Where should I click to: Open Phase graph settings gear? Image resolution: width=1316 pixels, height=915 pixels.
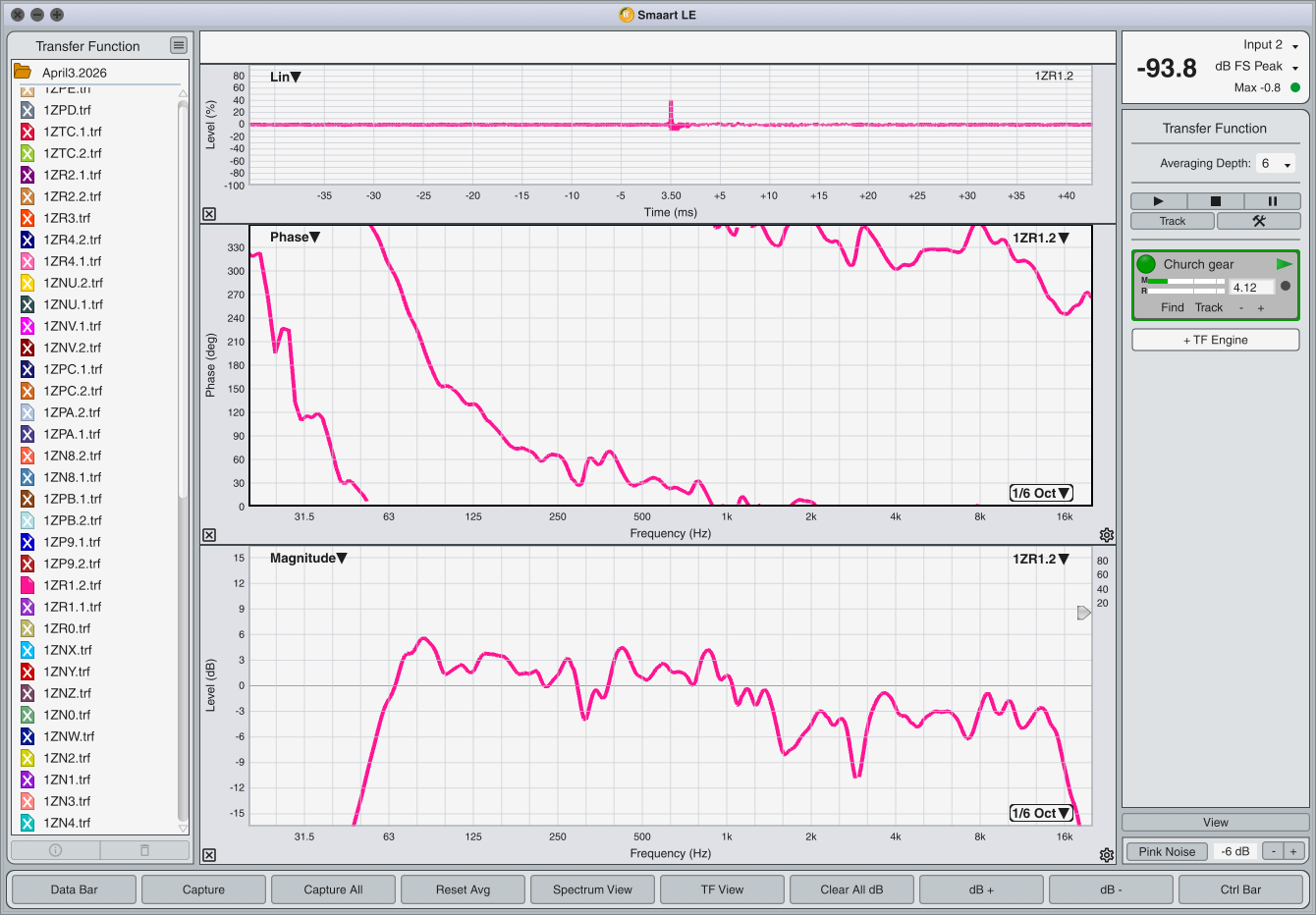click(1107, 535)
